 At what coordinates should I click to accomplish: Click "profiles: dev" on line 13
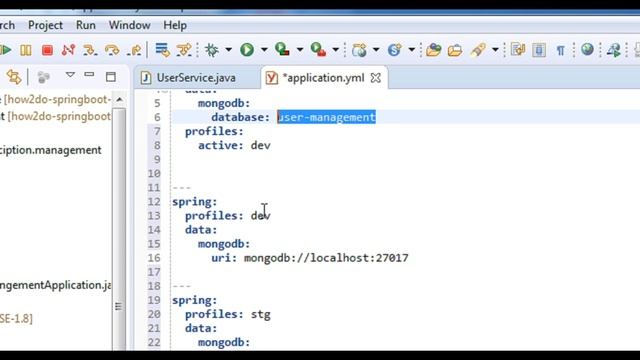228,216
